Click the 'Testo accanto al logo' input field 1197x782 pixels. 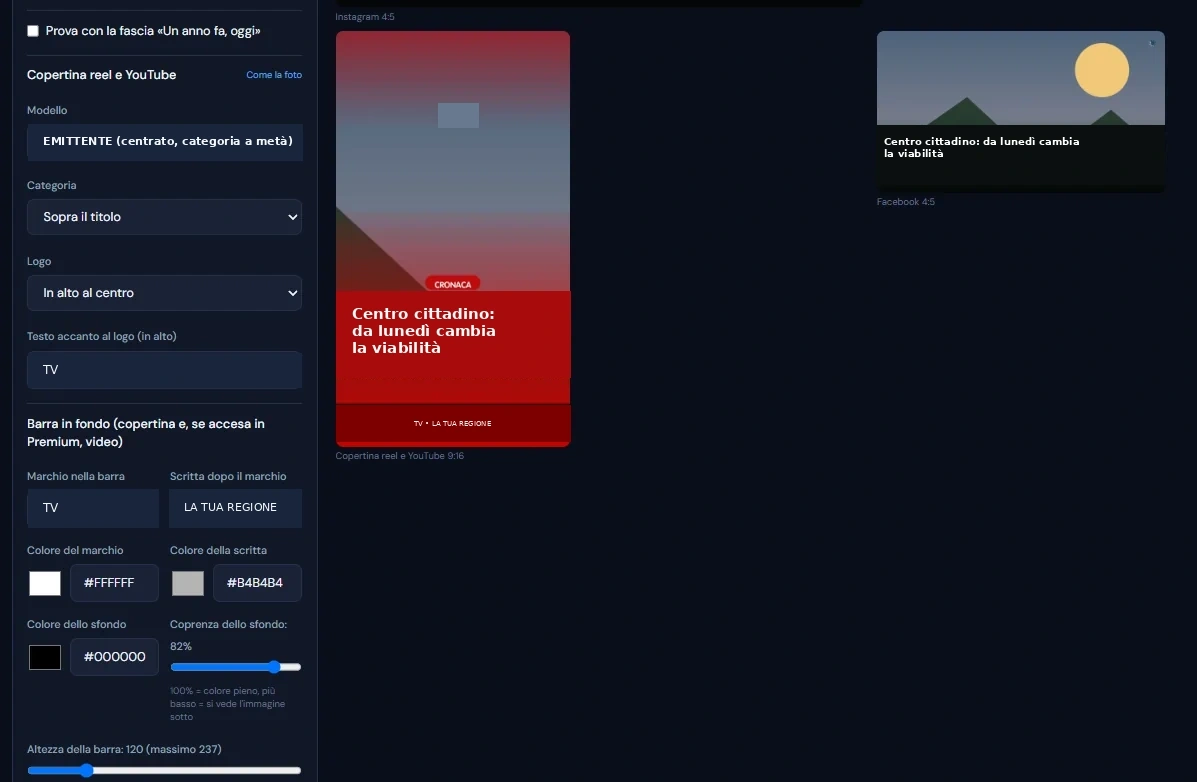coord(164,370)
